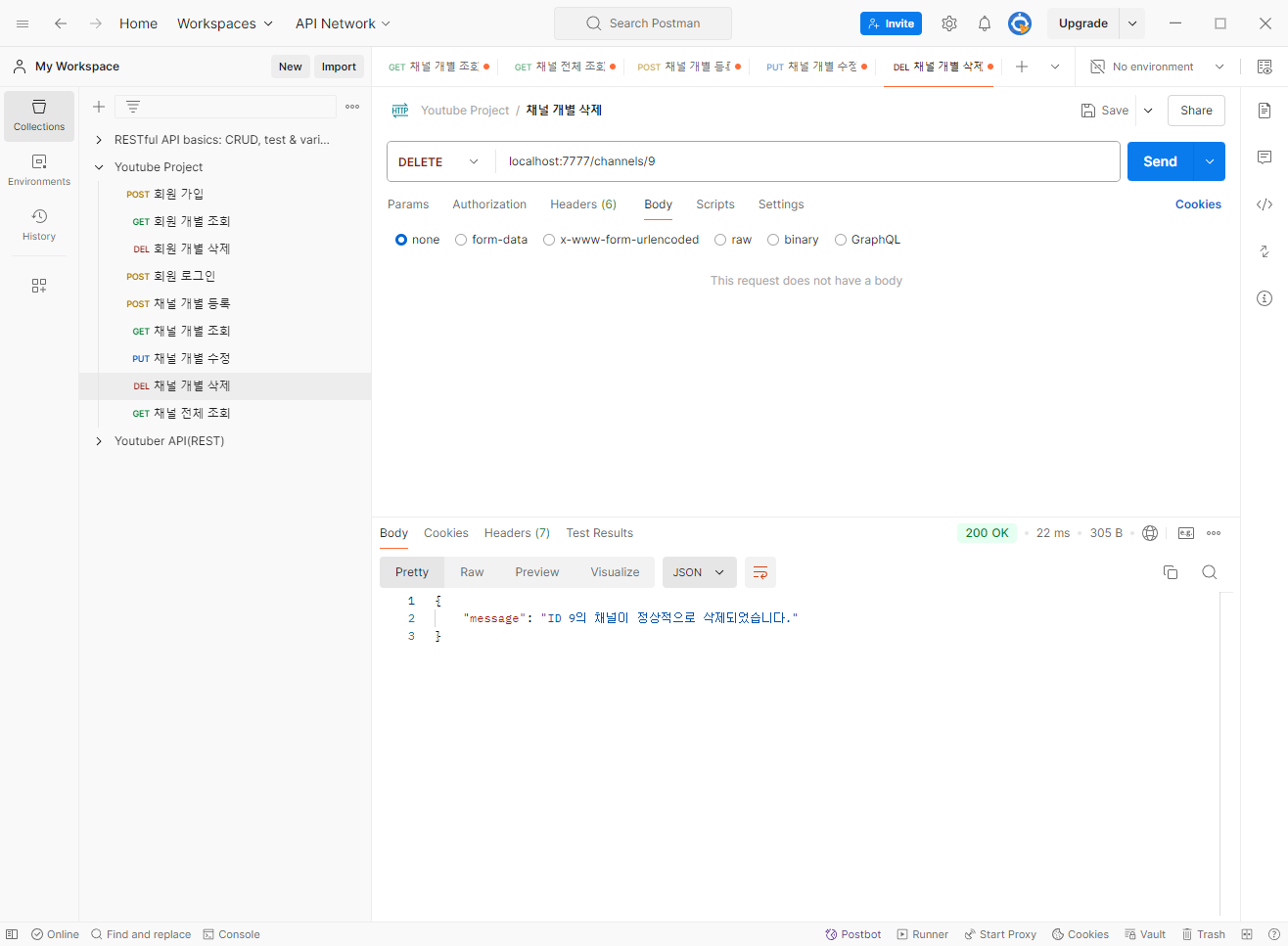The image size is (1288, 946).
Task: Switch to the Headers (6) request tab
Action: [x=583, y=204]
